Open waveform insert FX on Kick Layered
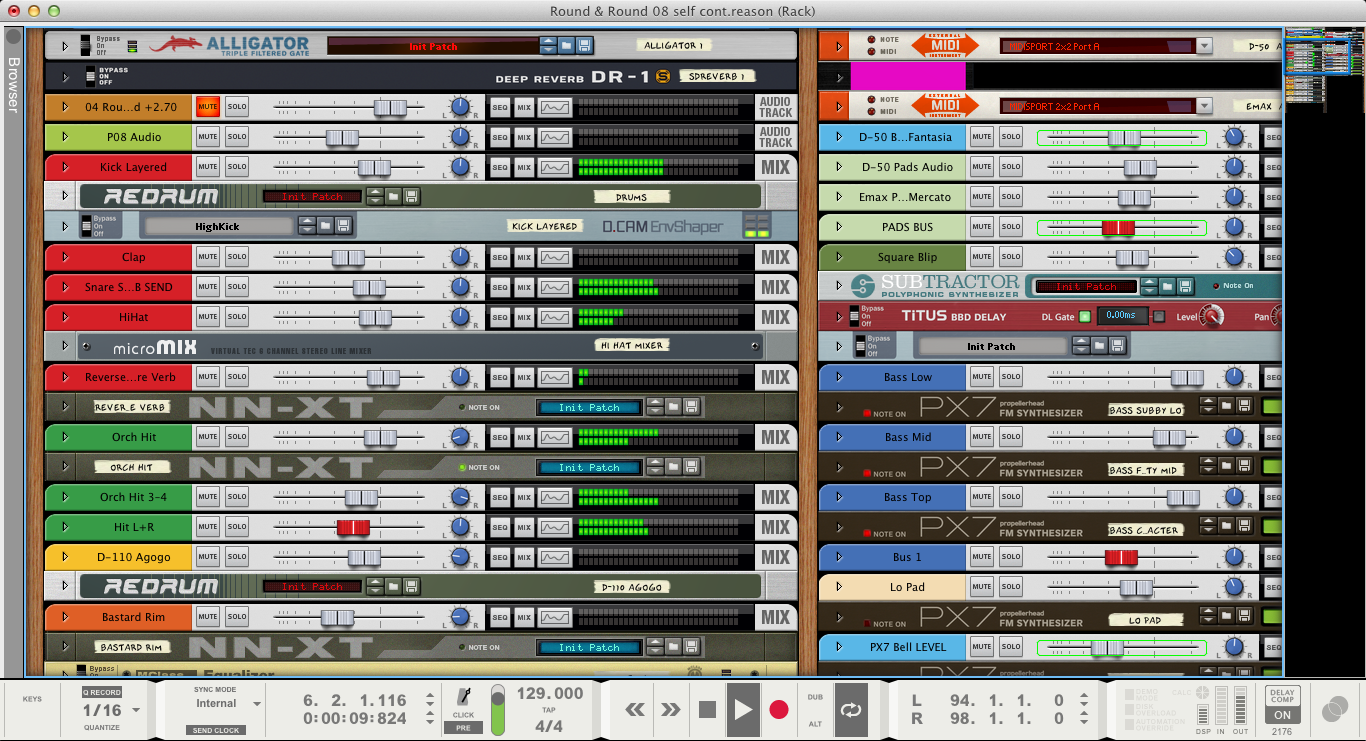 555,167
